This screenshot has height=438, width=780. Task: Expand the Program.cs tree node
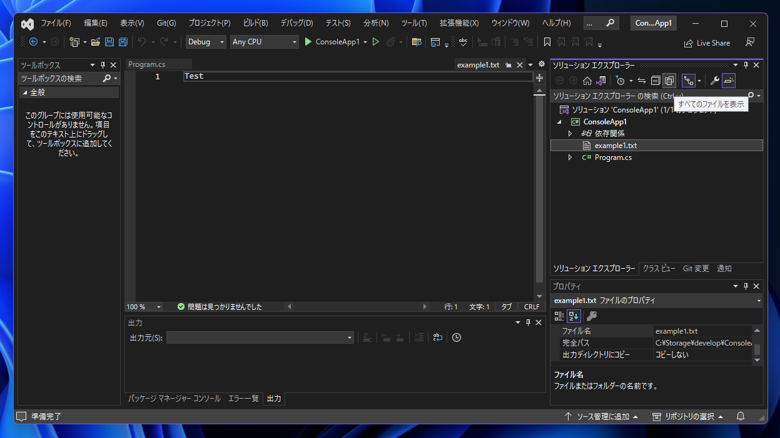(x=570, y=157)
